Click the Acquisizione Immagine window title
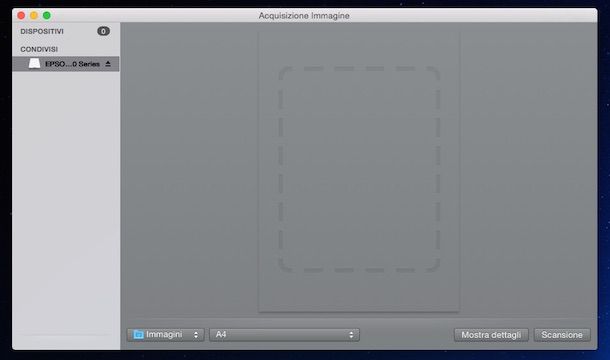Viewport: 610px width, 360px height. coord(304,16)
